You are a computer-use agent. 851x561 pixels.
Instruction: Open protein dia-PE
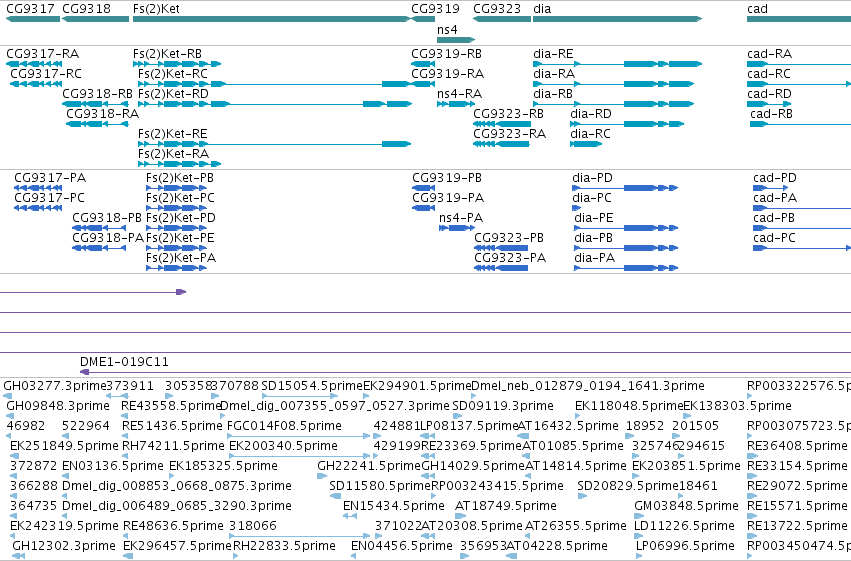[x=594, y=218]
